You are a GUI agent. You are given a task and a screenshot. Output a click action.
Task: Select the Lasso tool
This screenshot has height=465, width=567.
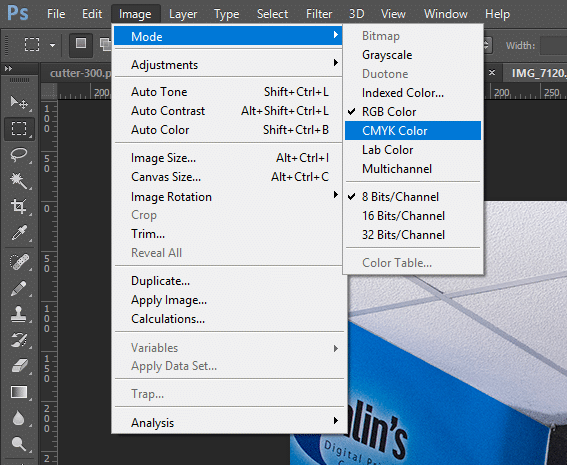[19, 155]
